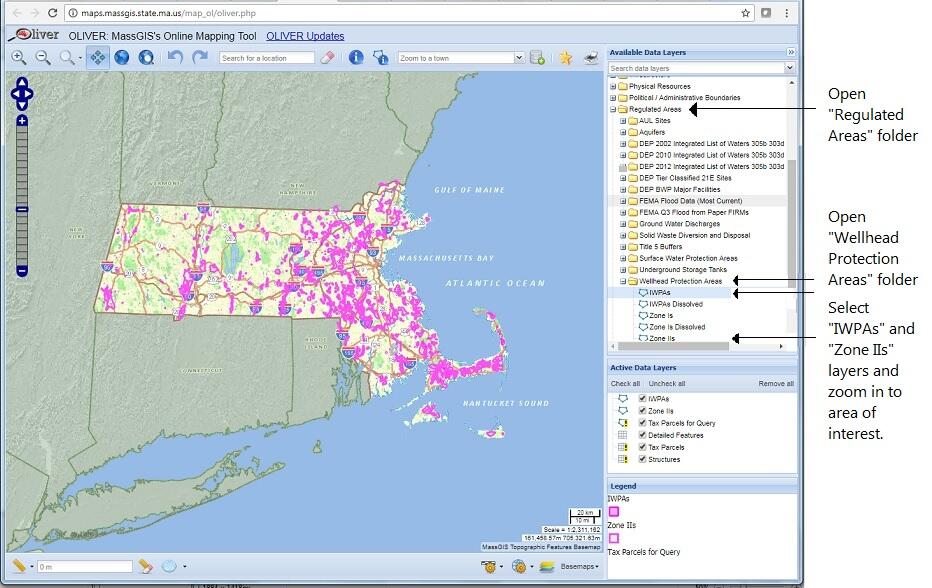Image resolution: width=932 pixels, height=588 pixels.
Task: Open FEMA Flood Data (Most Current) folder
Action: click(x=691, y=201)
